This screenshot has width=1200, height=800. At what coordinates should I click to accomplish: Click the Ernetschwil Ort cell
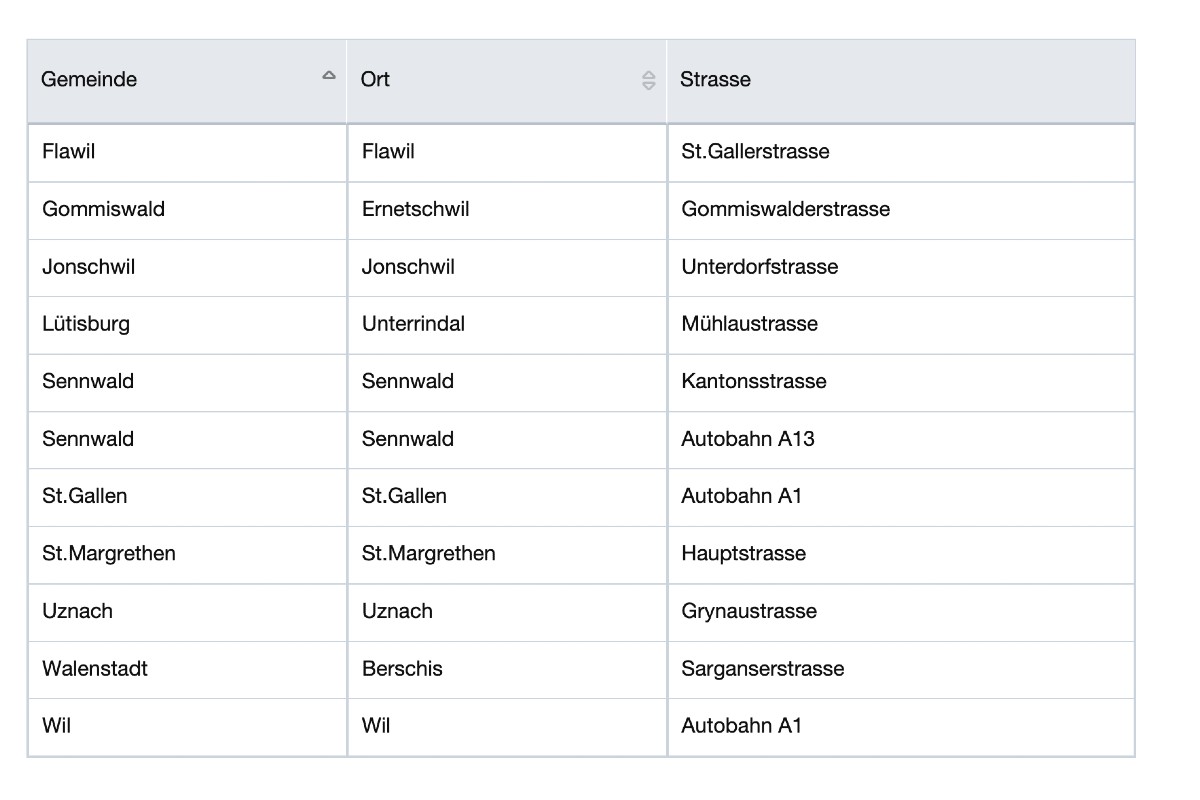(415, 209)
